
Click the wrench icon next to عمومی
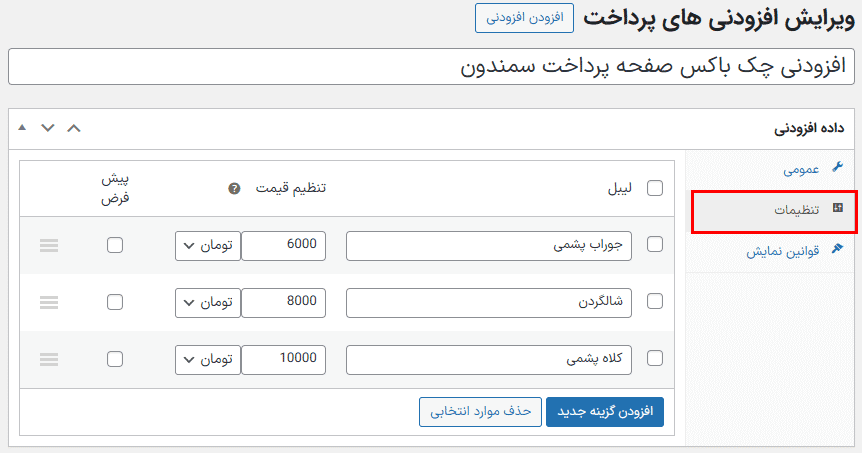837,167
